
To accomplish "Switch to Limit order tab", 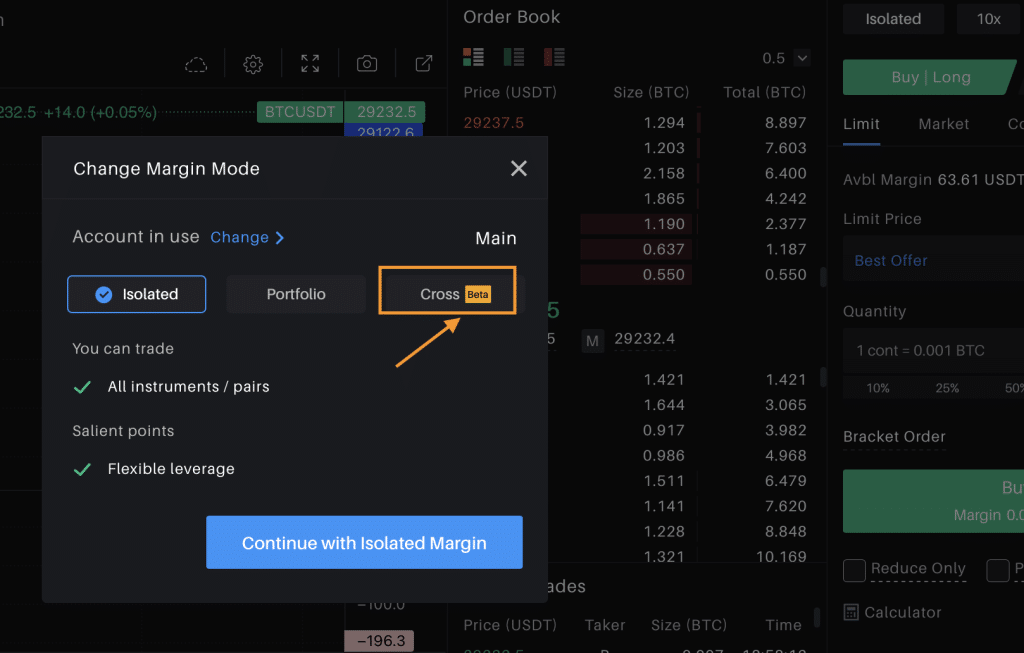I will click(861, 124).
